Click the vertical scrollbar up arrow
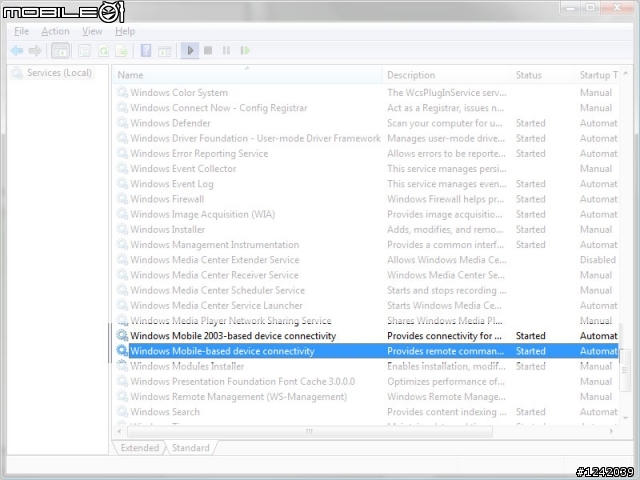This screenshot has height=480, width=640. [x=626, y=73]
